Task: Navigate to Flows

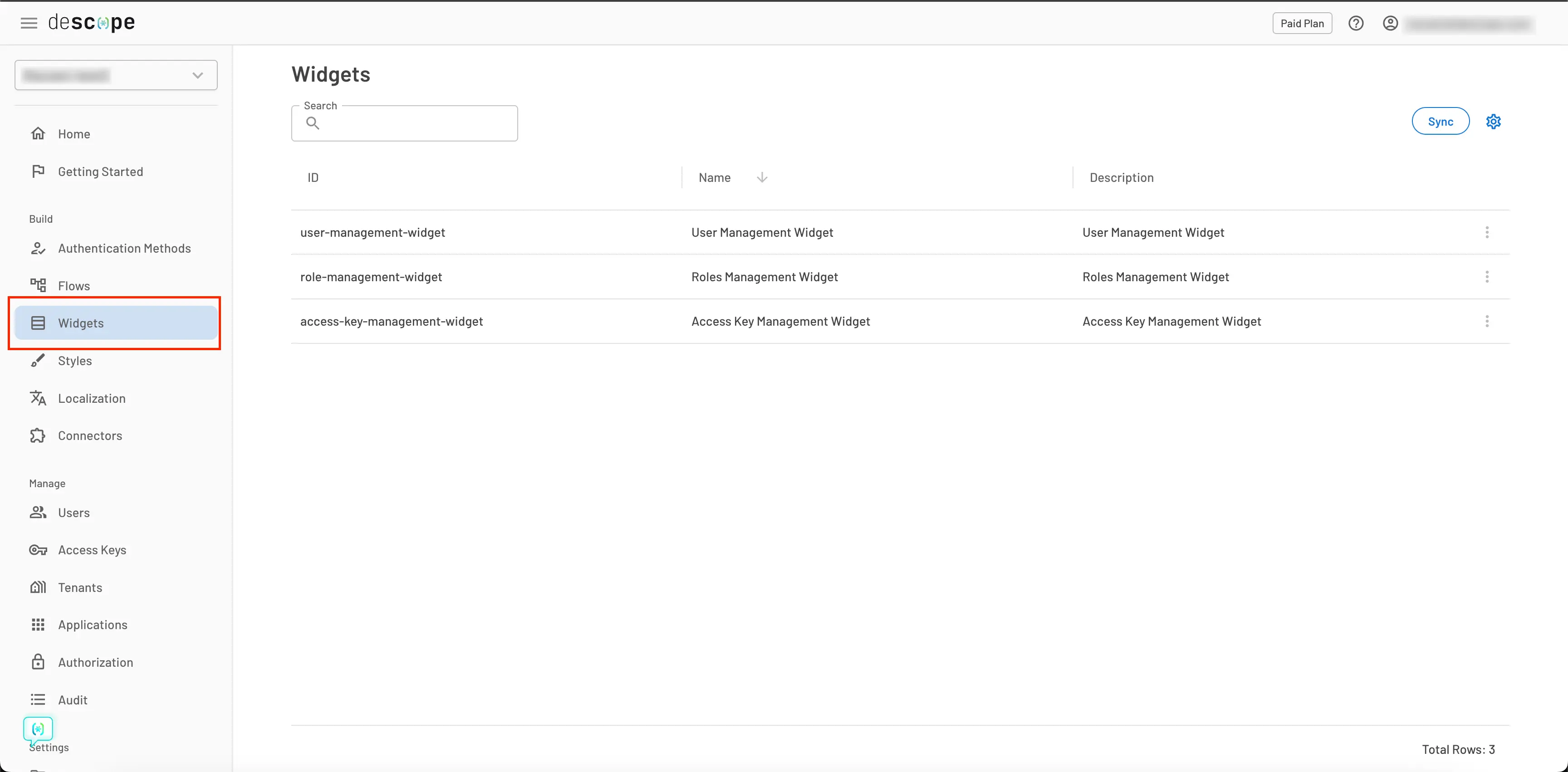Action: [x=73, y=286]
